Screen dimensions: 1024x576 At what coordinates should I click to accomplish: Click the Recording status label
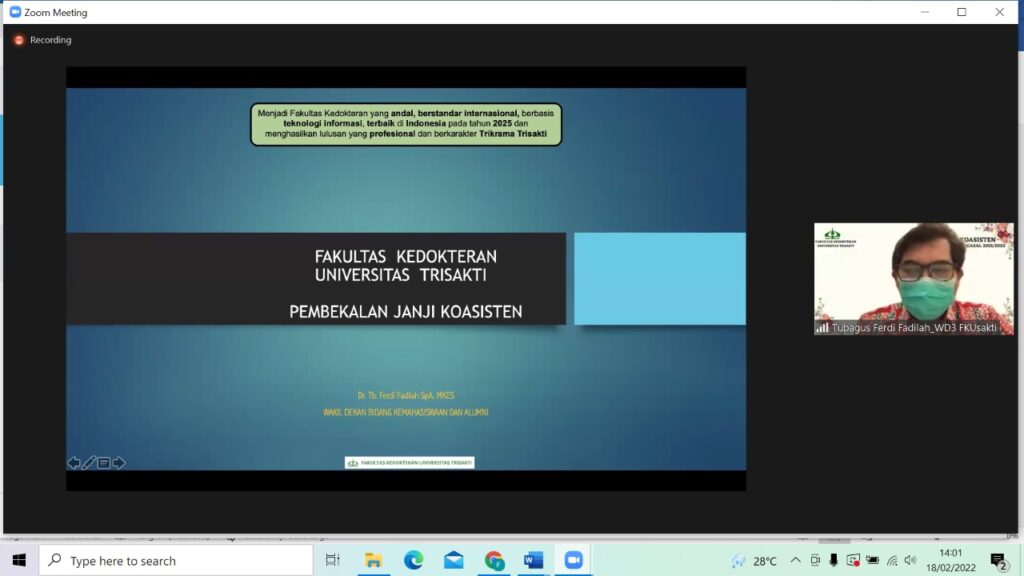tap(50, 40)
